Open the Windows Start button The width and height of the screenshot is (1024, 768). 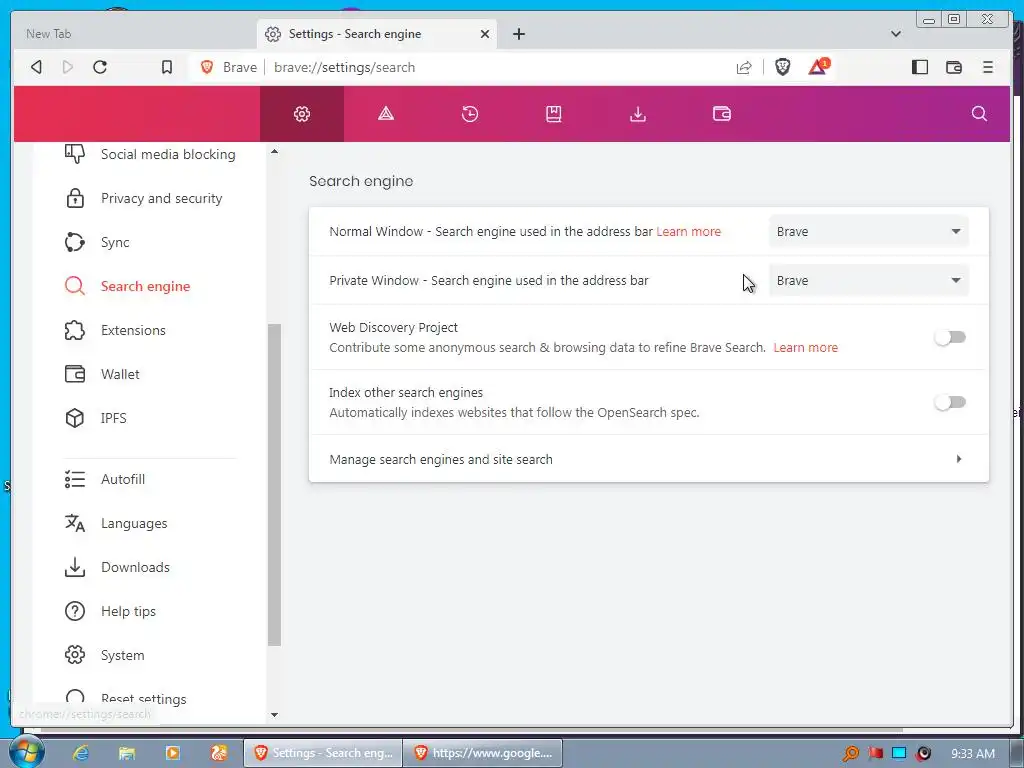tap(26, 752)
